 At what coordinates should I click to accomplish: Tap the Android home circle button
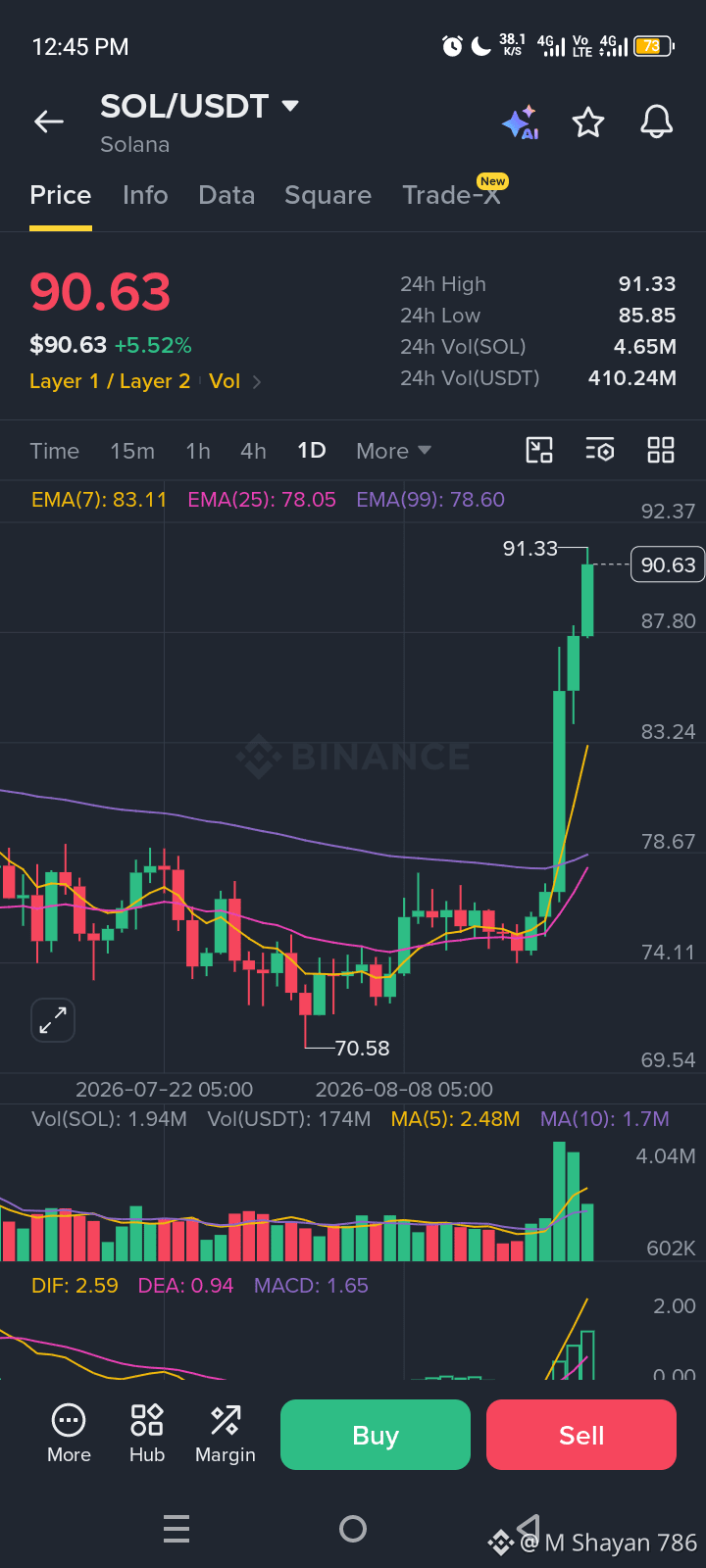click(353, 1529)
